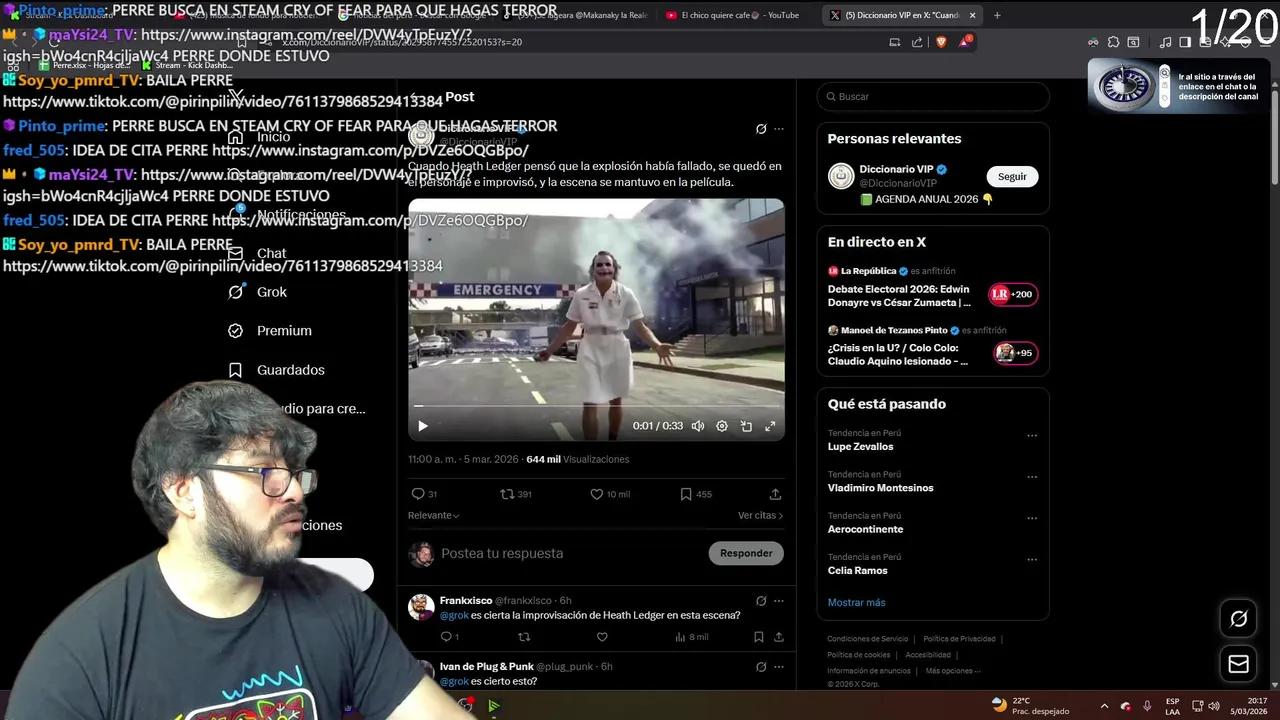Viewport: 1280px width, 720px height.
Task: Switch to El chico quiere cafe YouTube tab
Action: [x=738, y=15]
